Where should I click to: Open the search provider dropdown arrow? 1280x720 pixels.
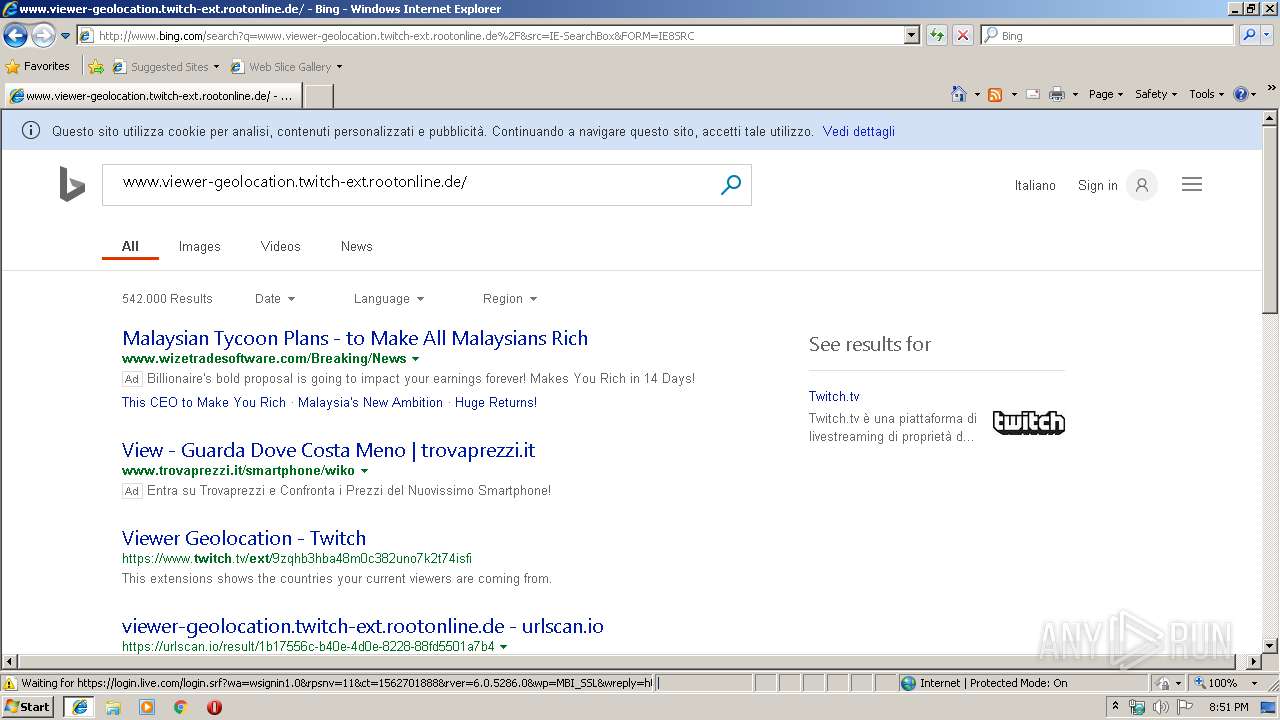click(x=1268, y=35)
